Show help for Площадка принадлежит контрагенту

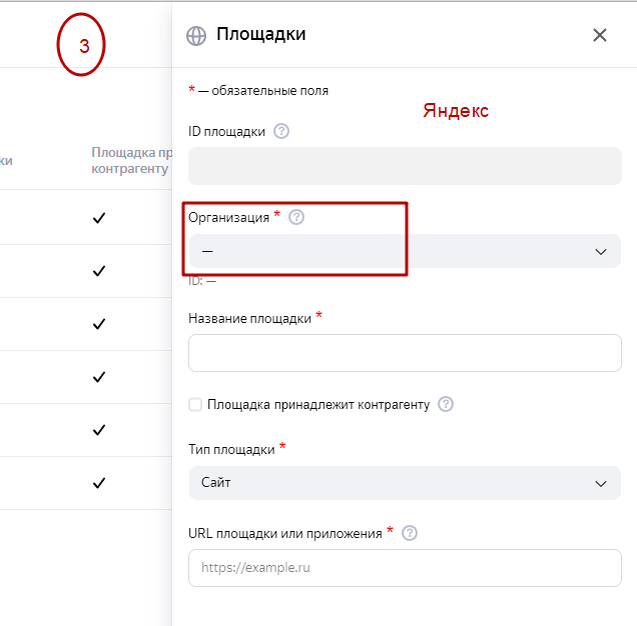(x=446, y=404)
